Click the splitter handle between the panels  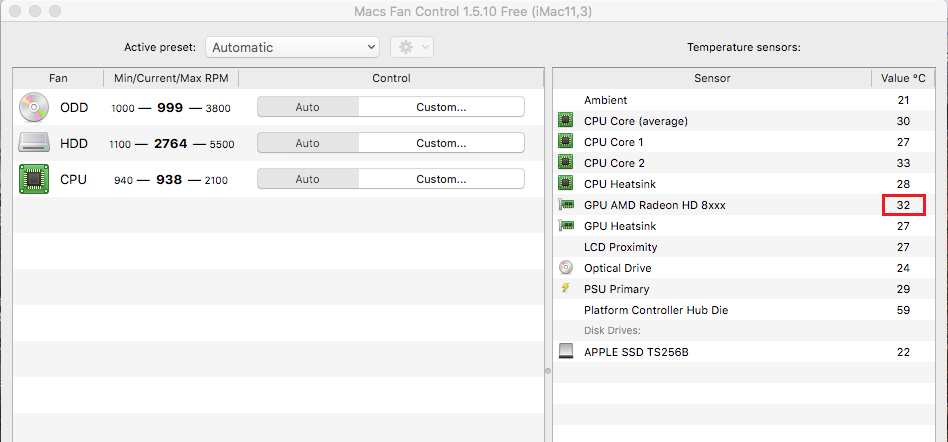click(x=547, y=371)
